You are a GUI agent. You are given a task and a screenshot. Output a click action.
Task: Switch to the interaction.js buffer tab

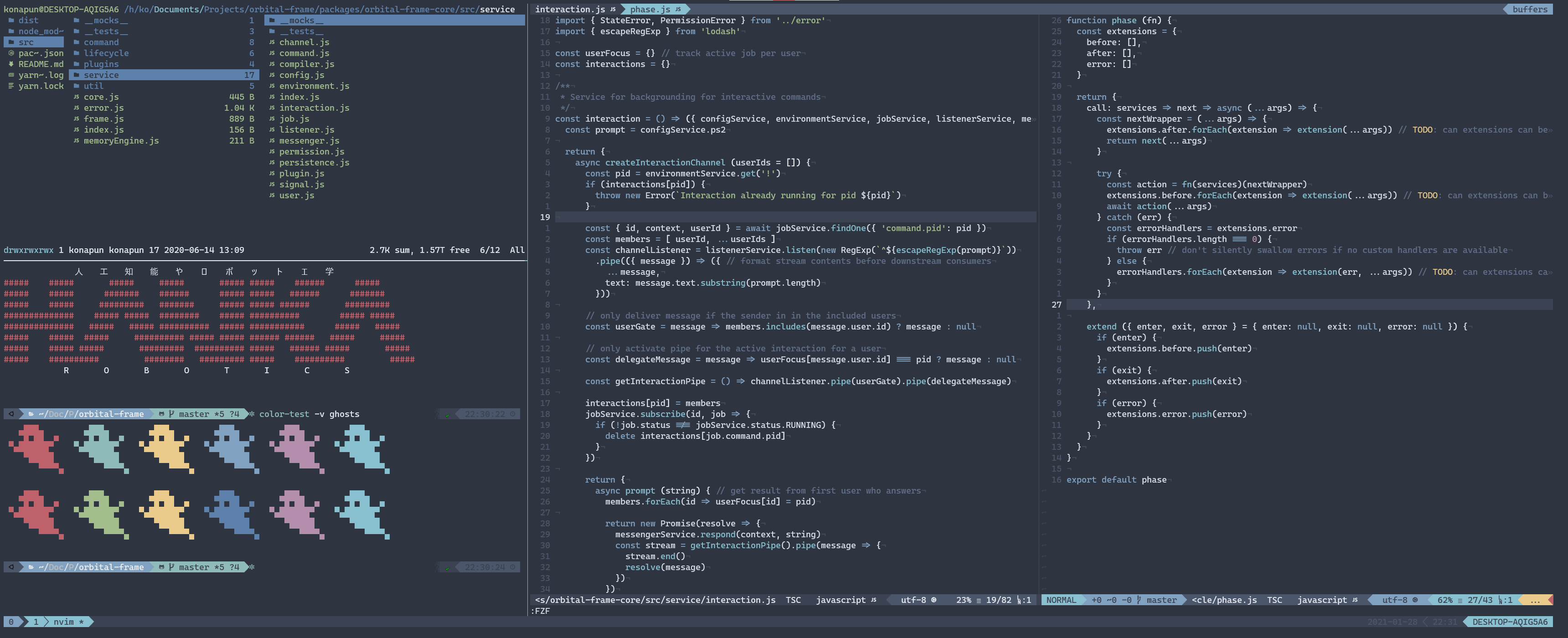(x=570, y=9)
